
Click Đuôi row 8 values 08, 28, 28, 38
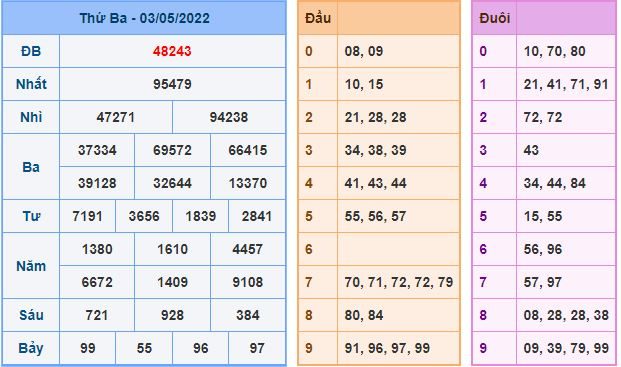pyautogui.click(x=566, y=315)
